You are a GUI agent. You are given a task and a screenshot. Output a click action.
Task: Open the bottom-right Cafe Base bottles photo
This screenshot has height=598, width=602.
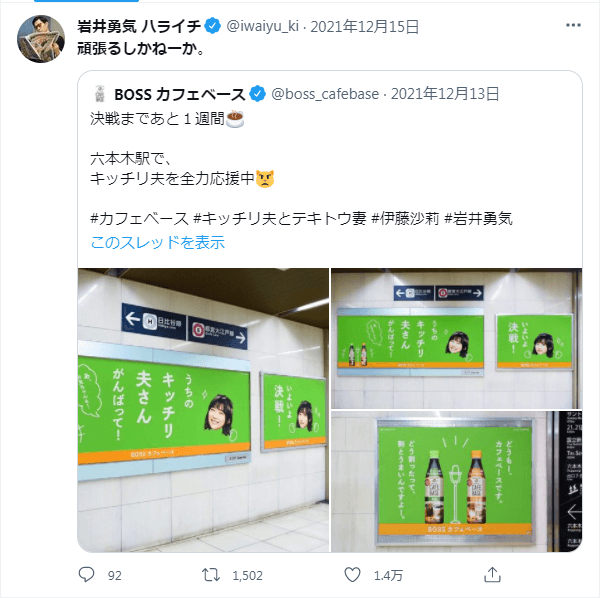point(456,481)
